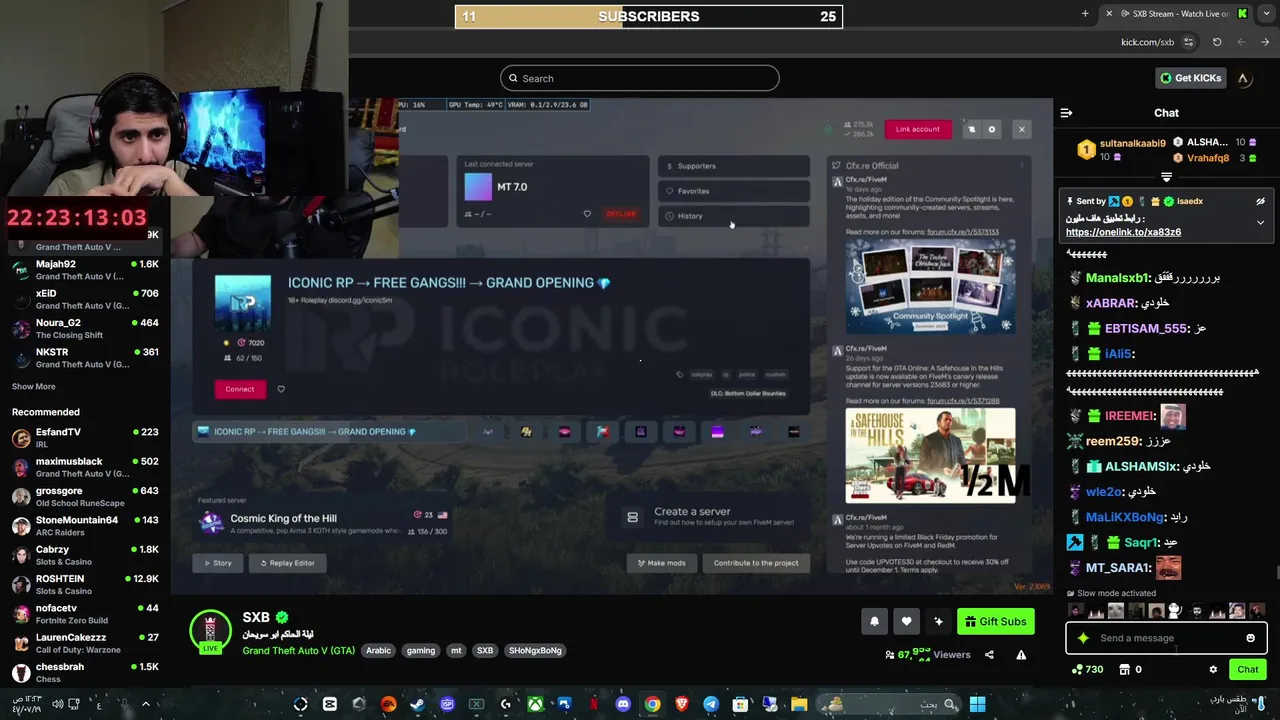This screenshot has width=1280, height=720.
Task: Open recommended channel StoneMountain64
Action: tap(85, 526)
